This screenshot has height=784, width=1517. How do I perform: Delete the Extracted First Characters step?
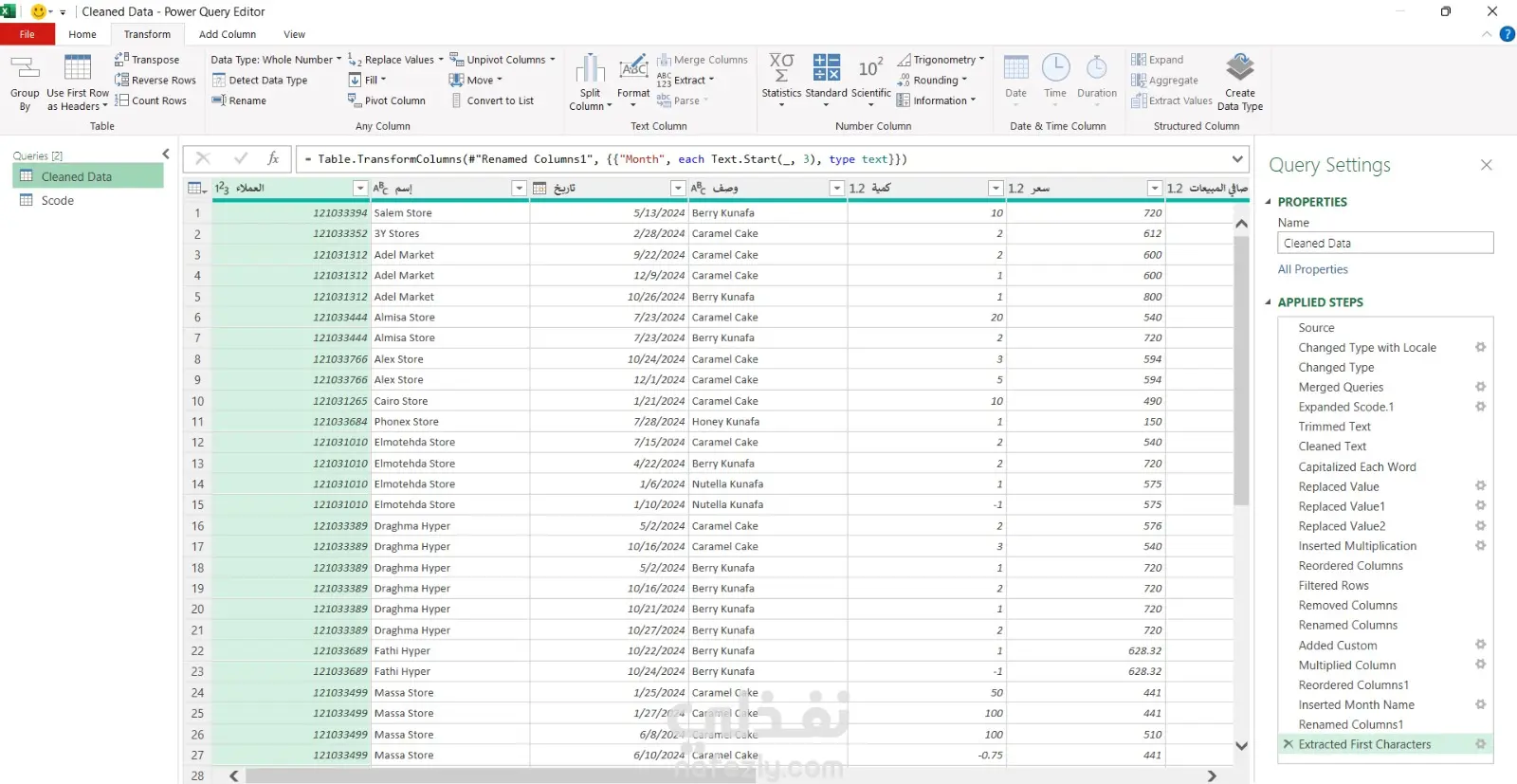(x=1288, y=744)
